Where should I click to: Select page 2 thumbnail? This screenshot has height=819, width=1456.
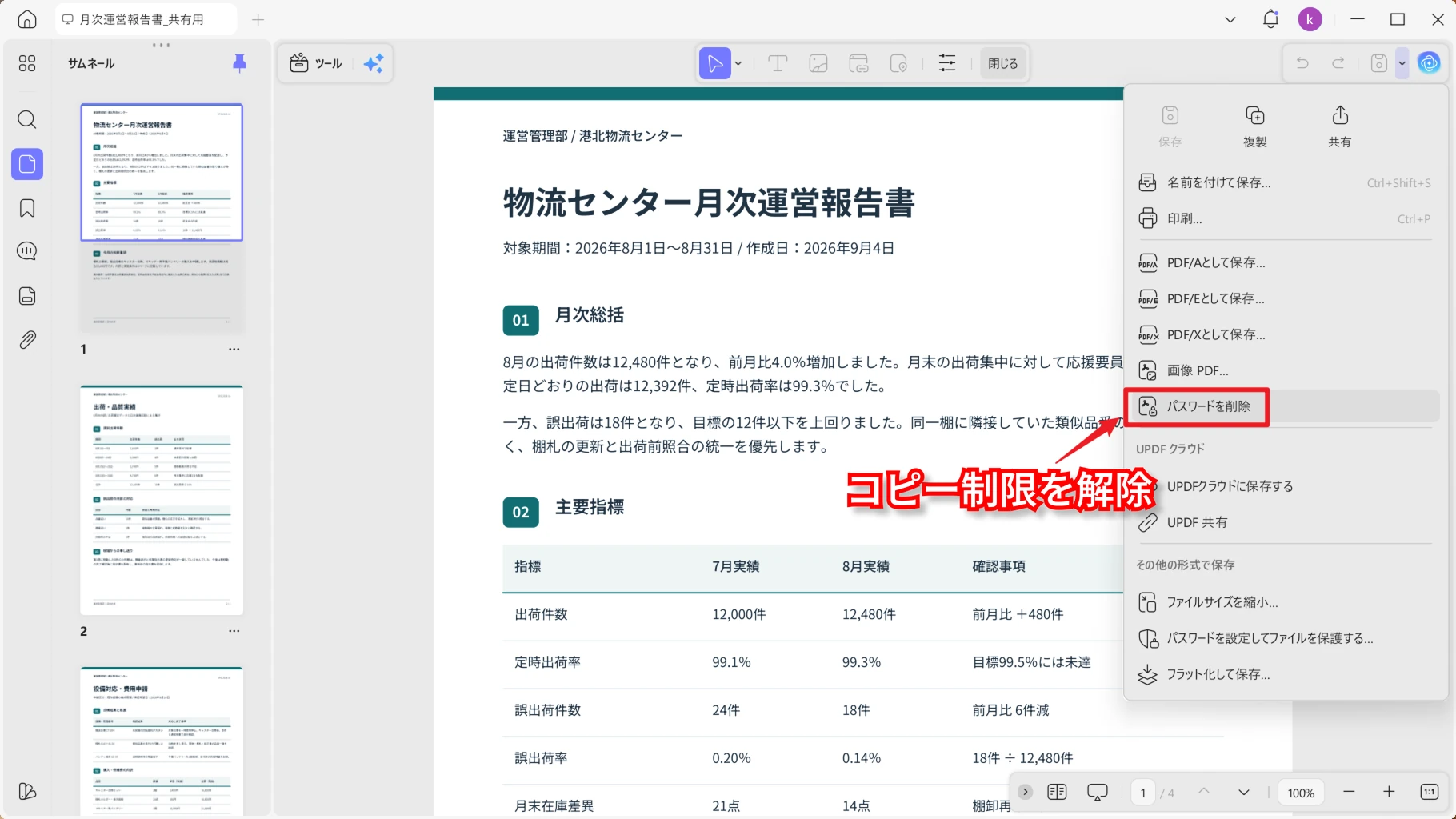[x=162, y=500]
